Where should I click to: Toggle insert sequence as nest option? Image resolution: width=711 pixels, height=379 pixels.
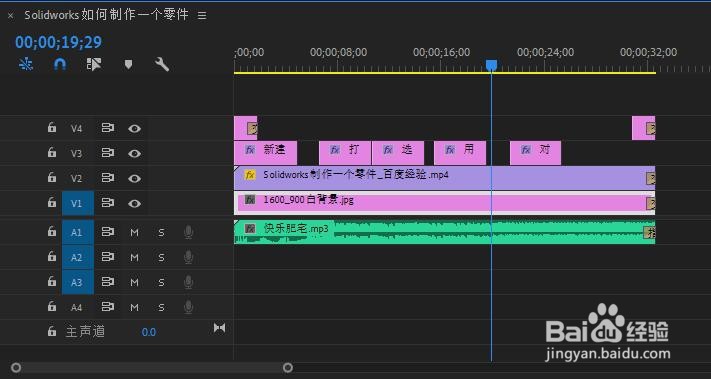[x=26, y=65]
